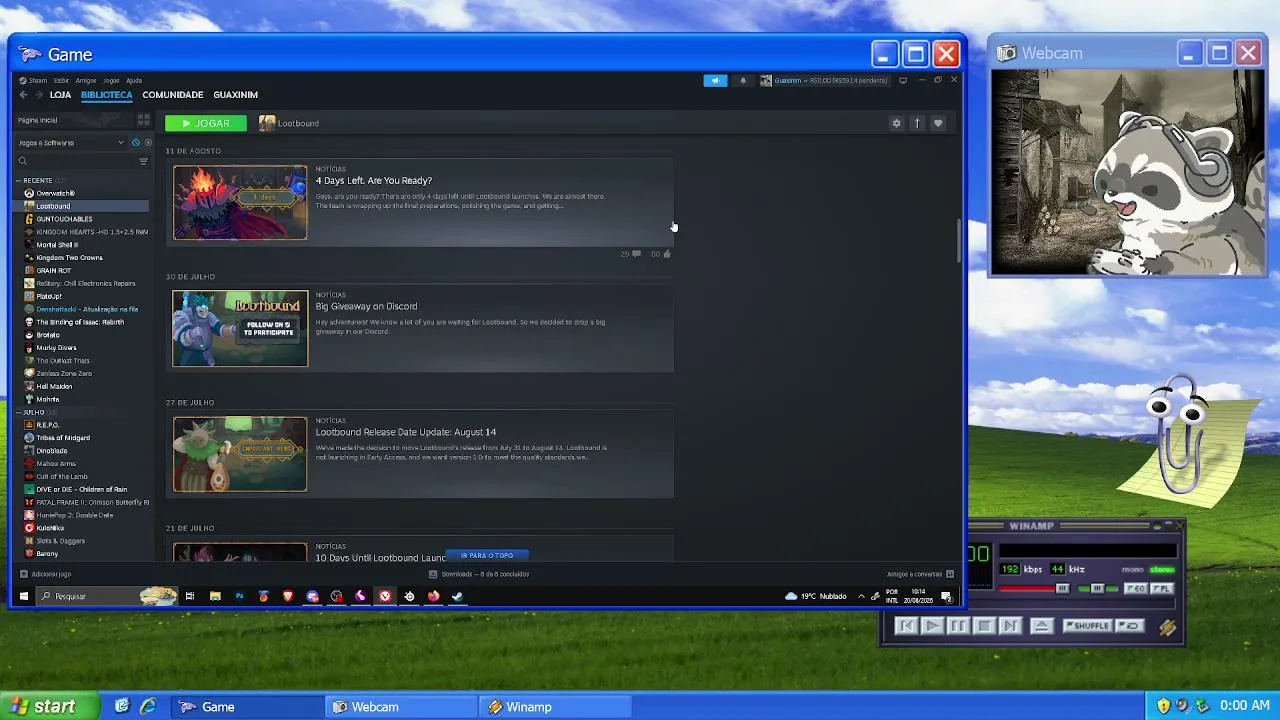This screenshot has height=720, width=1280.
Task: Open Task View in the inner taskbar
Action: click(190, 596)
